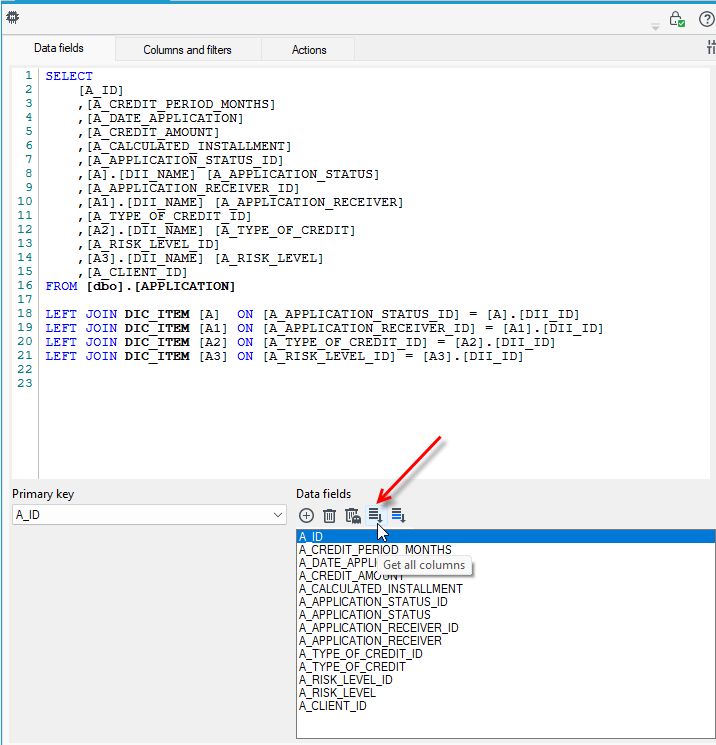This screenshot has width=716, height=745.
Task: Click [dbo].[APPLICATION] in the SQL editor
Action: click(x=161, y=286)
